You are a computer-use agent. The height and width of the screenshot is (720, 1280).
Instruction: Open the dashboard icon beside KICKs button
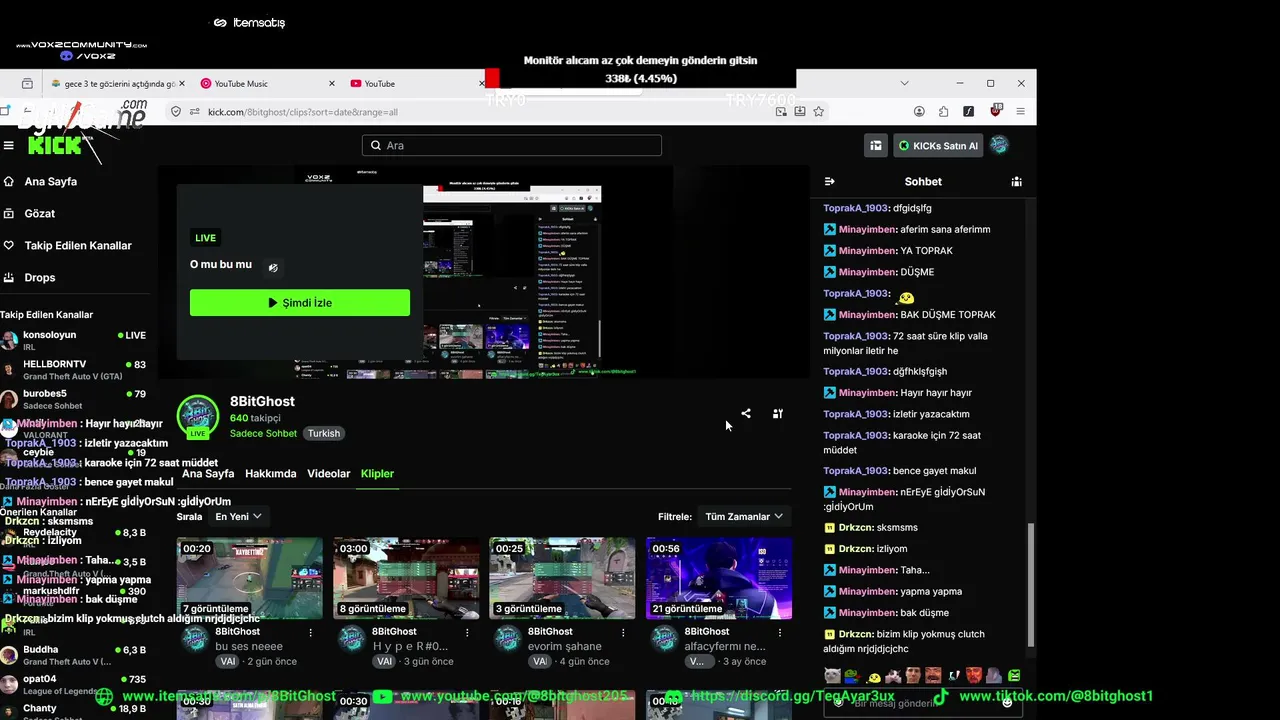tap(876, 145)
